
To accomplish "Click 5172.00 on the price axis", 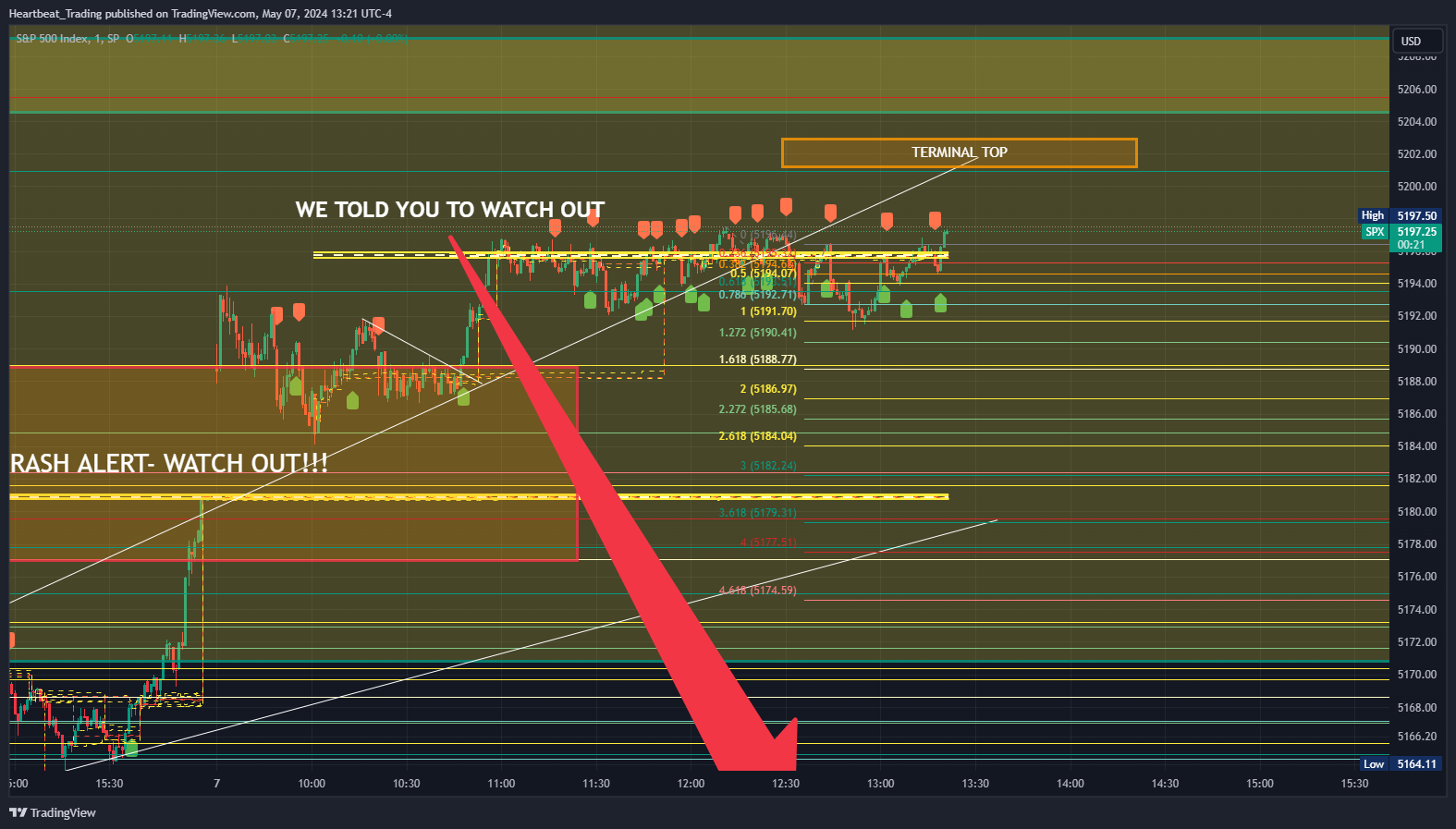I will [1417, 642].
